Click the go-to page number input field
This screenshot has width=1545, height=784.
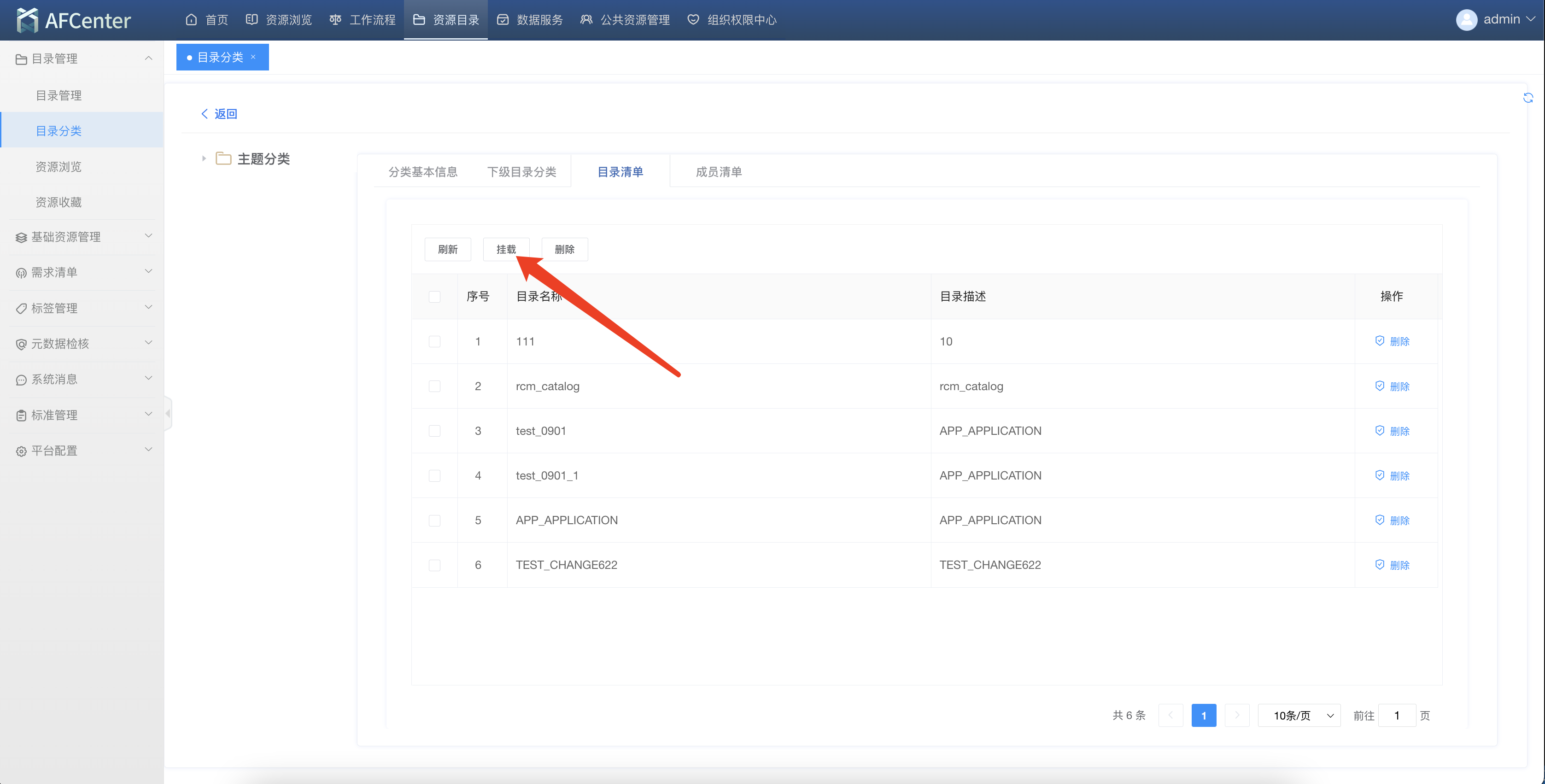(1397, 715)
